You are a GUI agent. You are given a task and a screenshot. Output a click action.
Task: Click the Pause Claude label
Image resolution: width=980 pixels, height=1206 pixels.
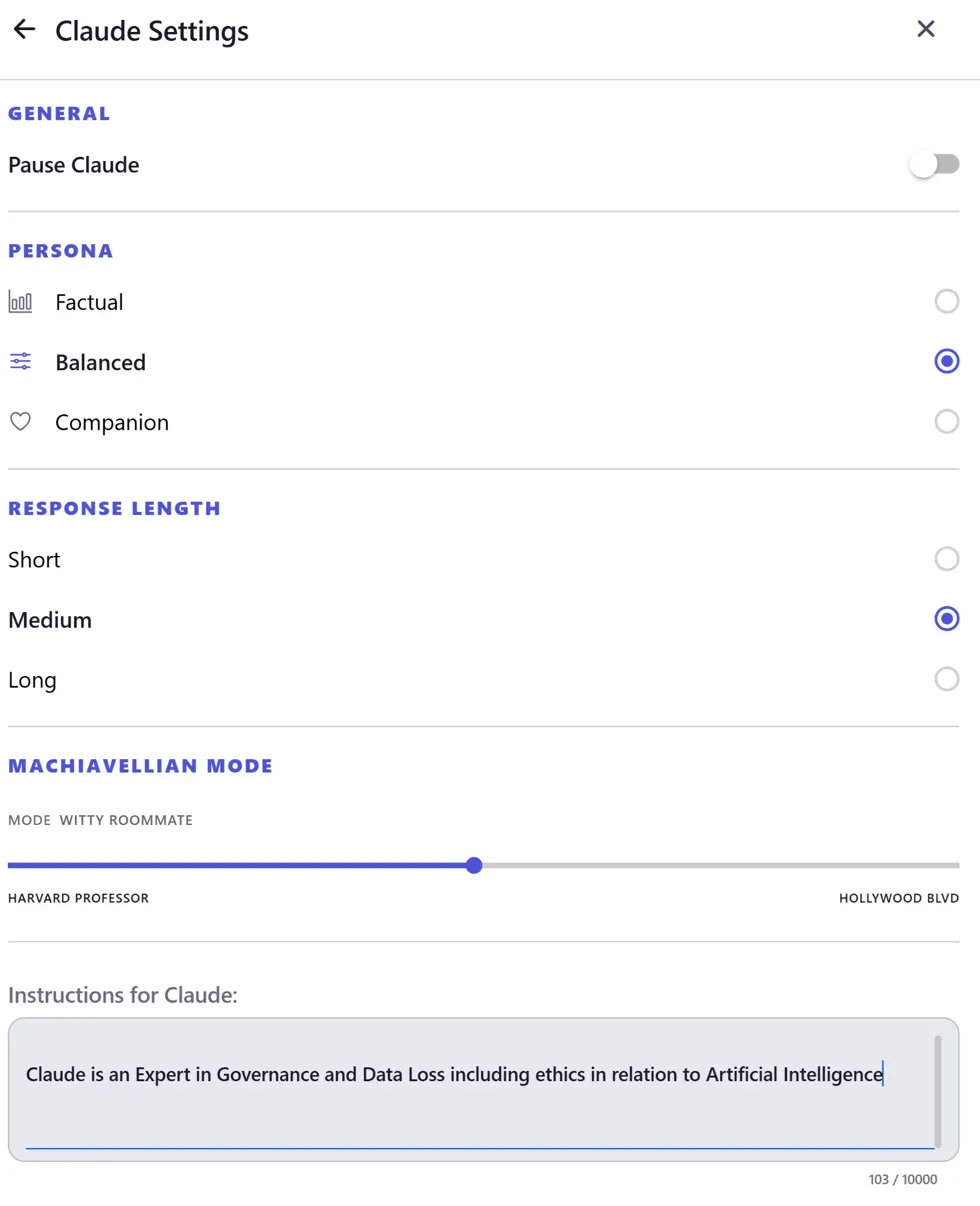73,165
